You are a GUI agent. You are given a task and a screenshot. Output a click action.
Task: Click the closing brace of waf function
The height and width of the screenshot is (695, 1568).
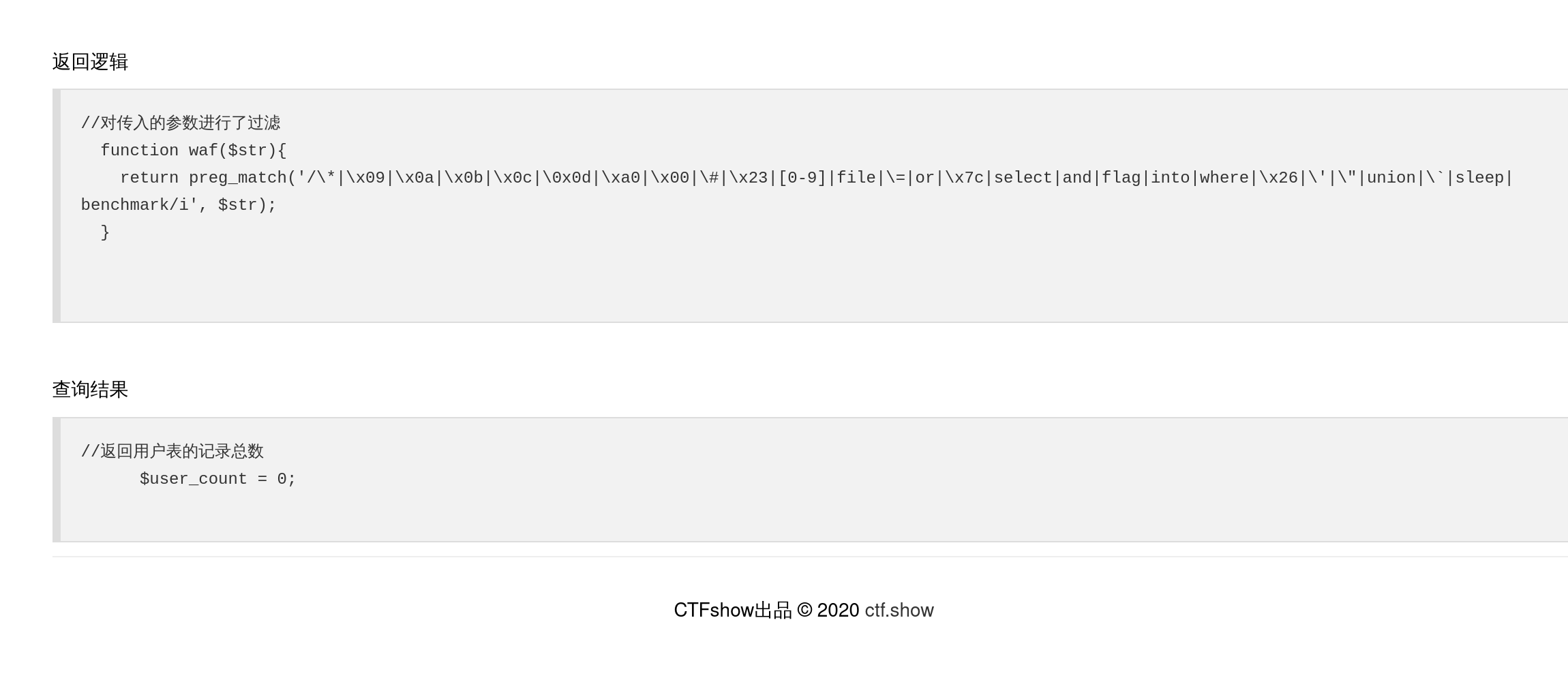click(105, 232)
